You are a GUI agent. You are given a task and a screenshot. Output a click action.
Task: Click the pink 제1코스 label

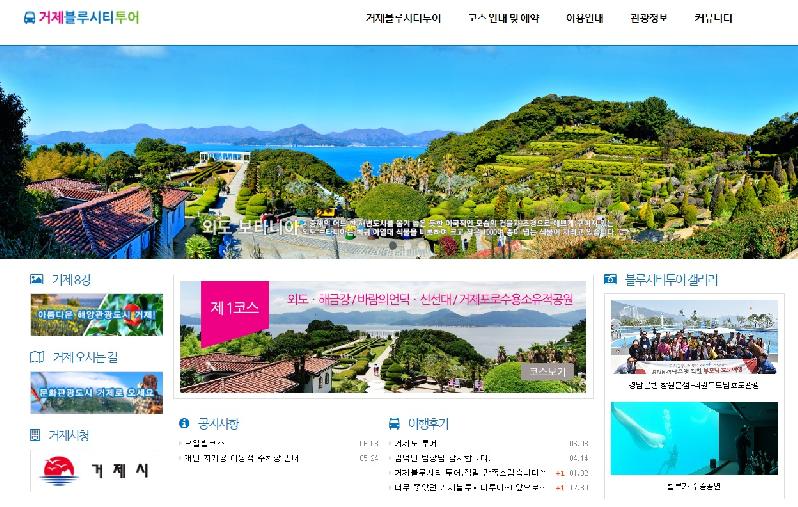click(235, 308)
